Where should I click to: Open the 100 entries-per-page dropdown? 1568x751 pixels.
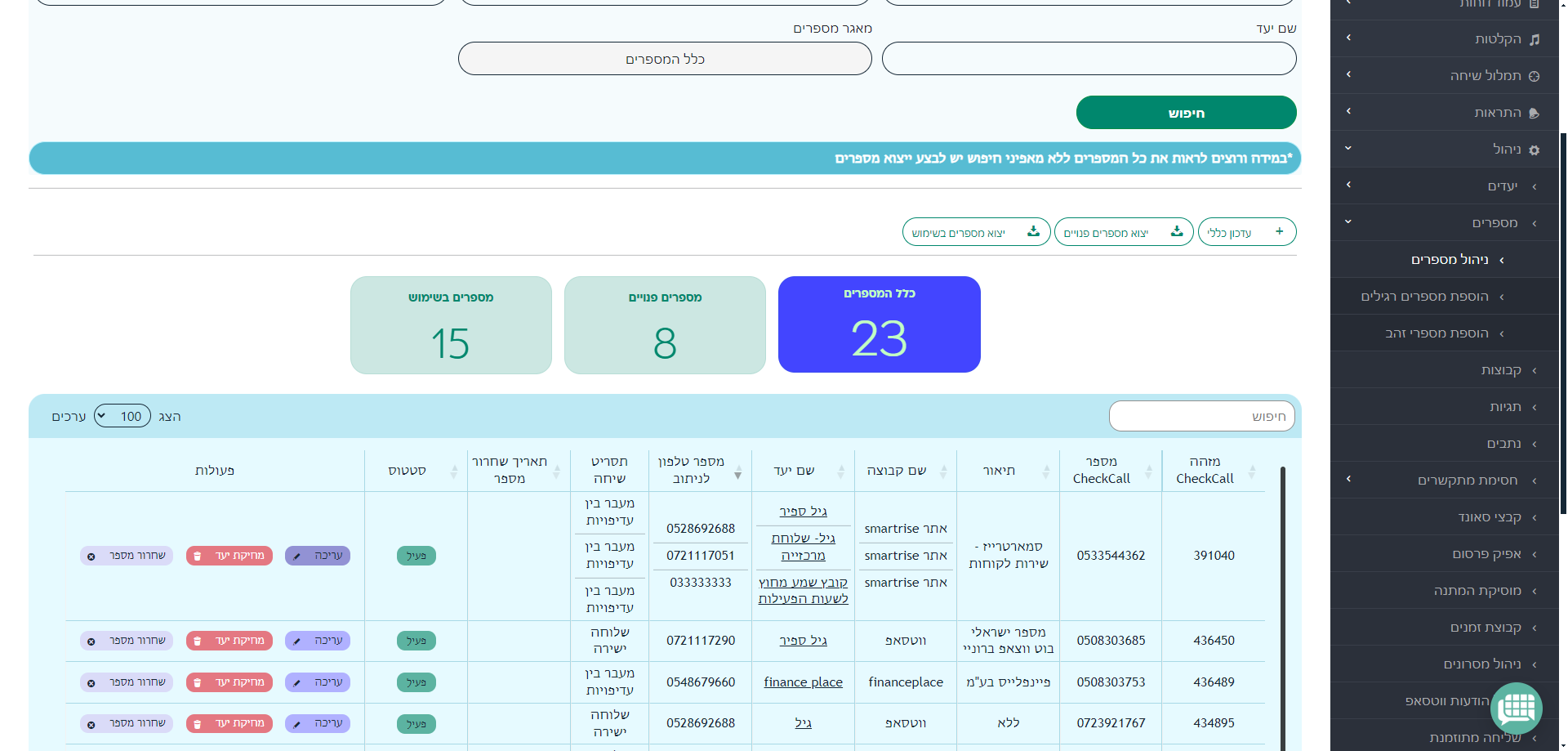pyautogui.click(x=122, y=416)
